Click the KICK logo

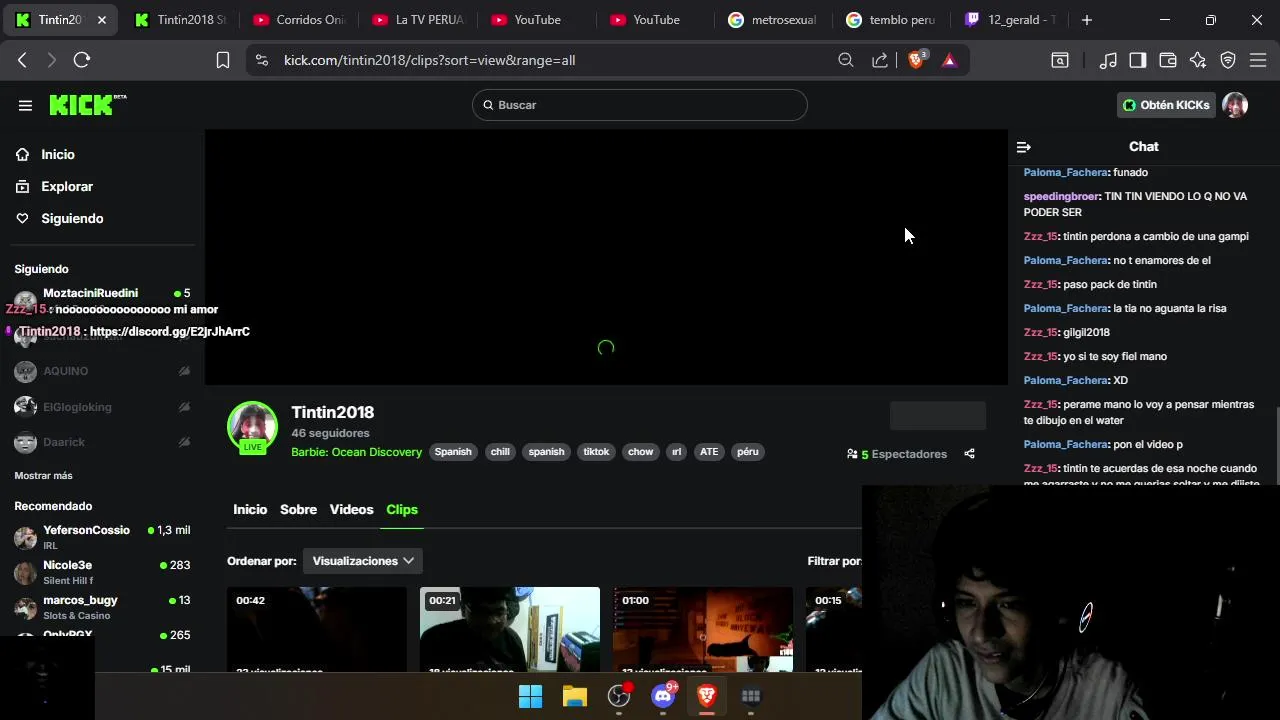pyautogui.click(x=87, y=105)
